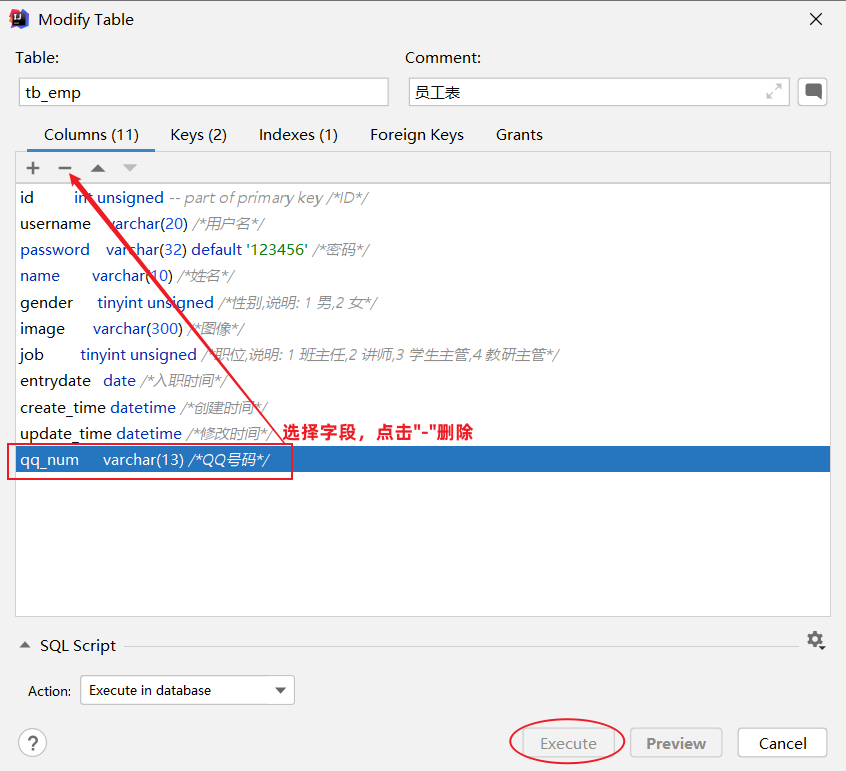Expand the Comment field editor icon
Image resolution: width=846 pixels, height=771 pixels.
[773, 92]
